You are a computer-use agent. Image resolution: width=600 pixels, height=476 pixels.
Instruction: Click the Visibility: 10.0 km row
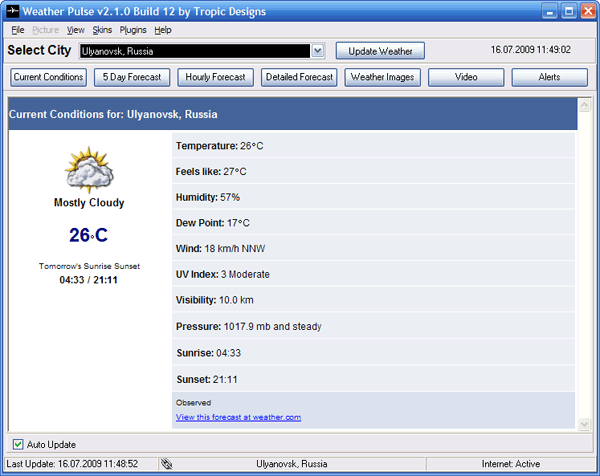pyautogui.click(x=373, y=300)
